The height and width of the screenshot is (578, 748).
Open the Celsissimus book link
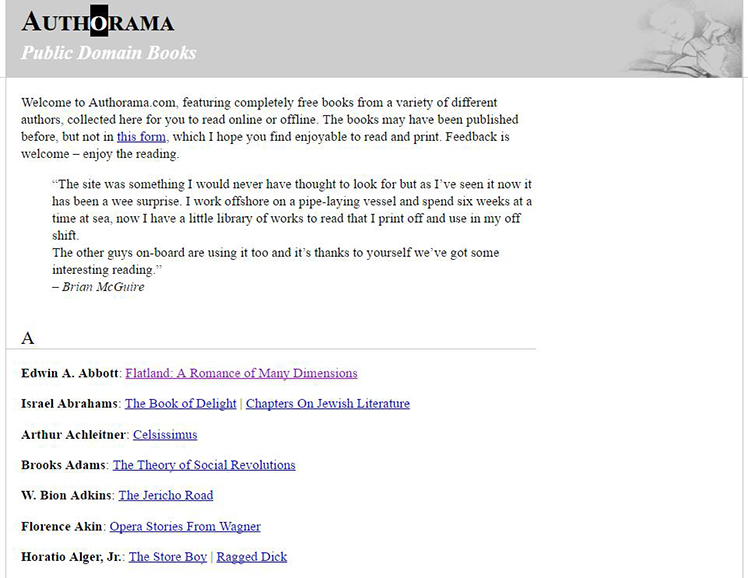[x=165, y=434]
